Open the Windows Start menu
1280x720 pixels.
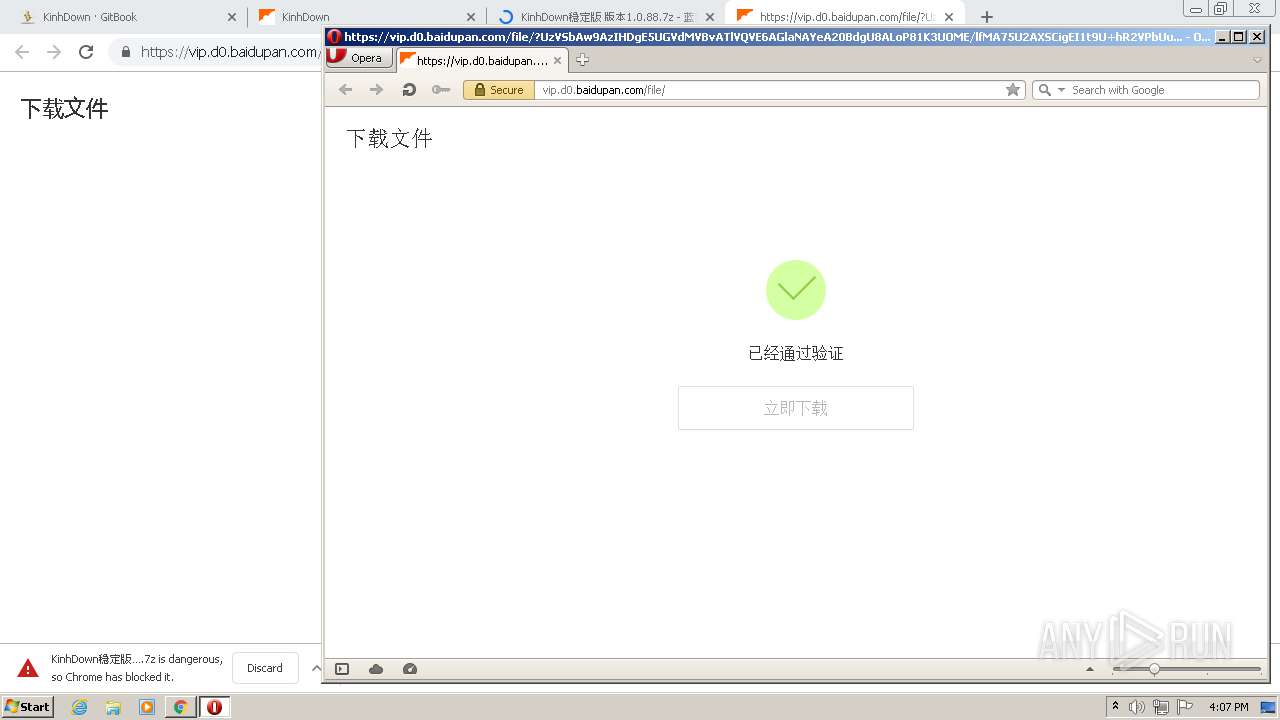[x=28, y=707]
